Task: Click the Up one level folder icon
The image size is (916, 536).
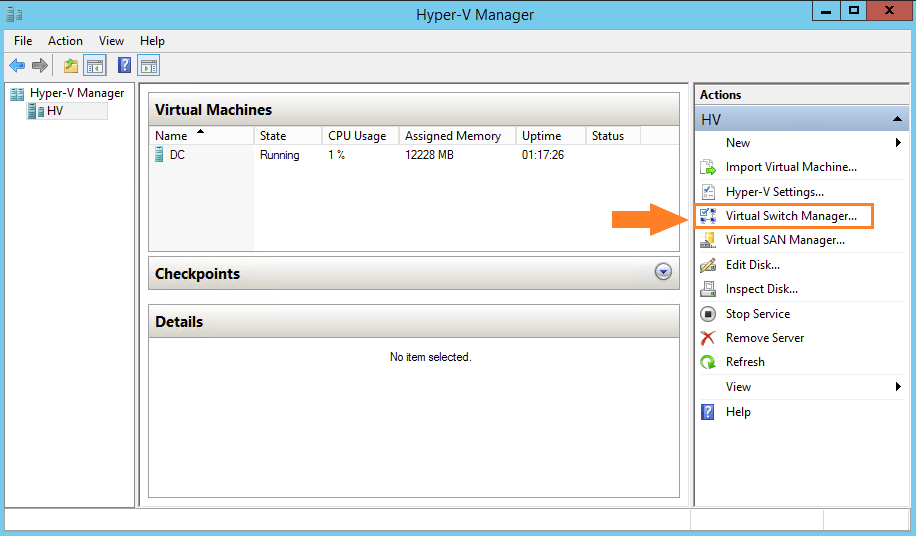Action: pyautogui.click(x=71, y=65)
